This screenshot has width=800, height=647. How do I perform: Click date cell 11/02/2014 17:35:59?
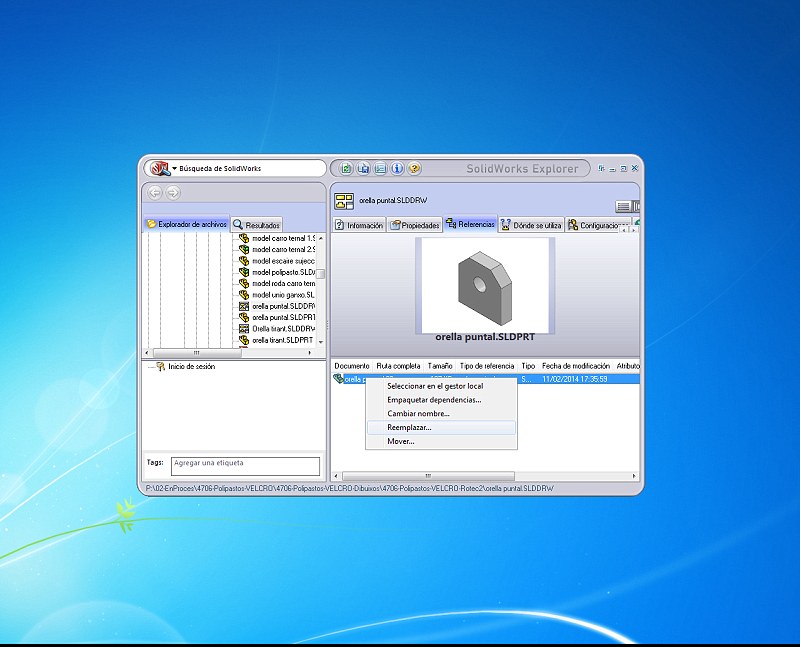tap(575, 379)
